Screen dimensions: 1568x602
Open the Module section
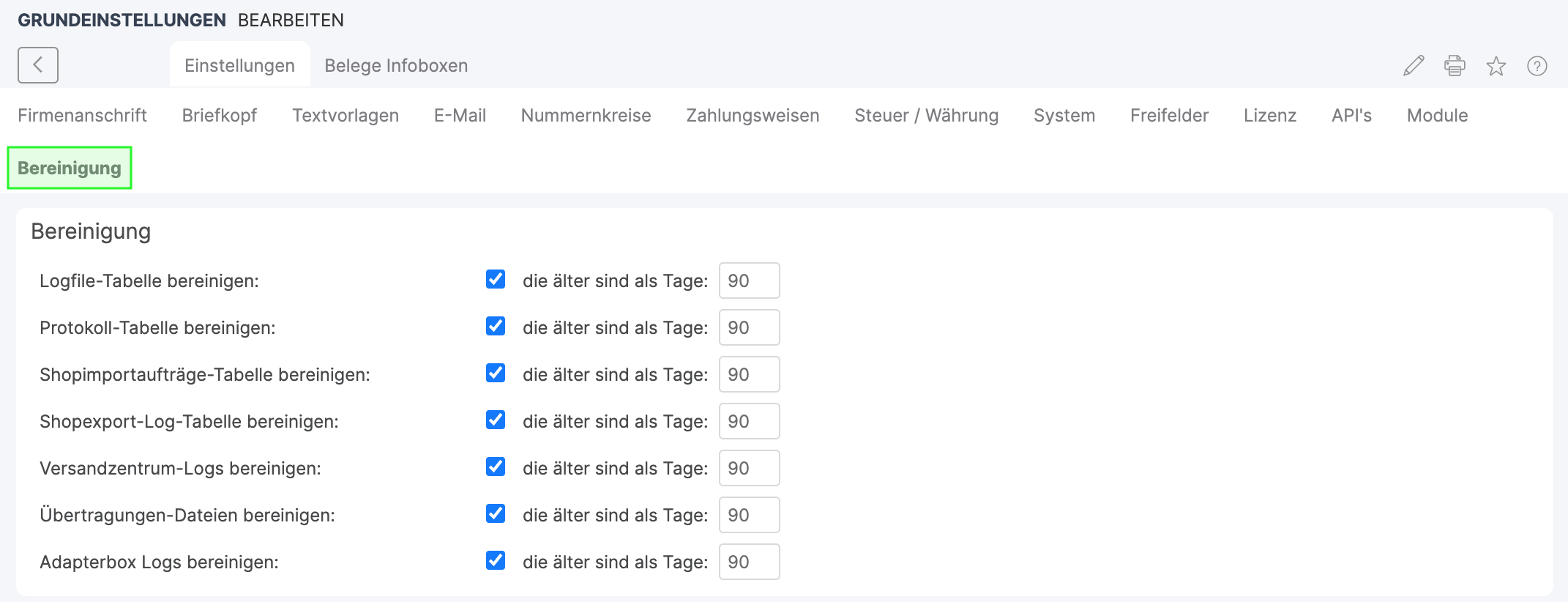1437,115
